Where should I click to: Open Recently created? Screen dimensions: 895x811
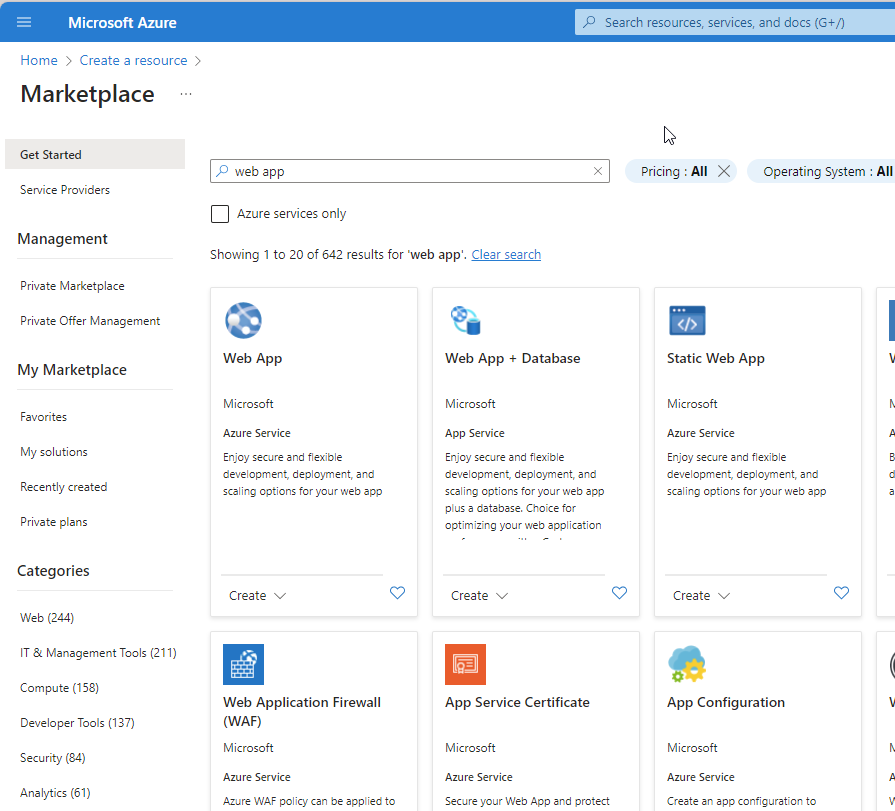tap(64, 487)
